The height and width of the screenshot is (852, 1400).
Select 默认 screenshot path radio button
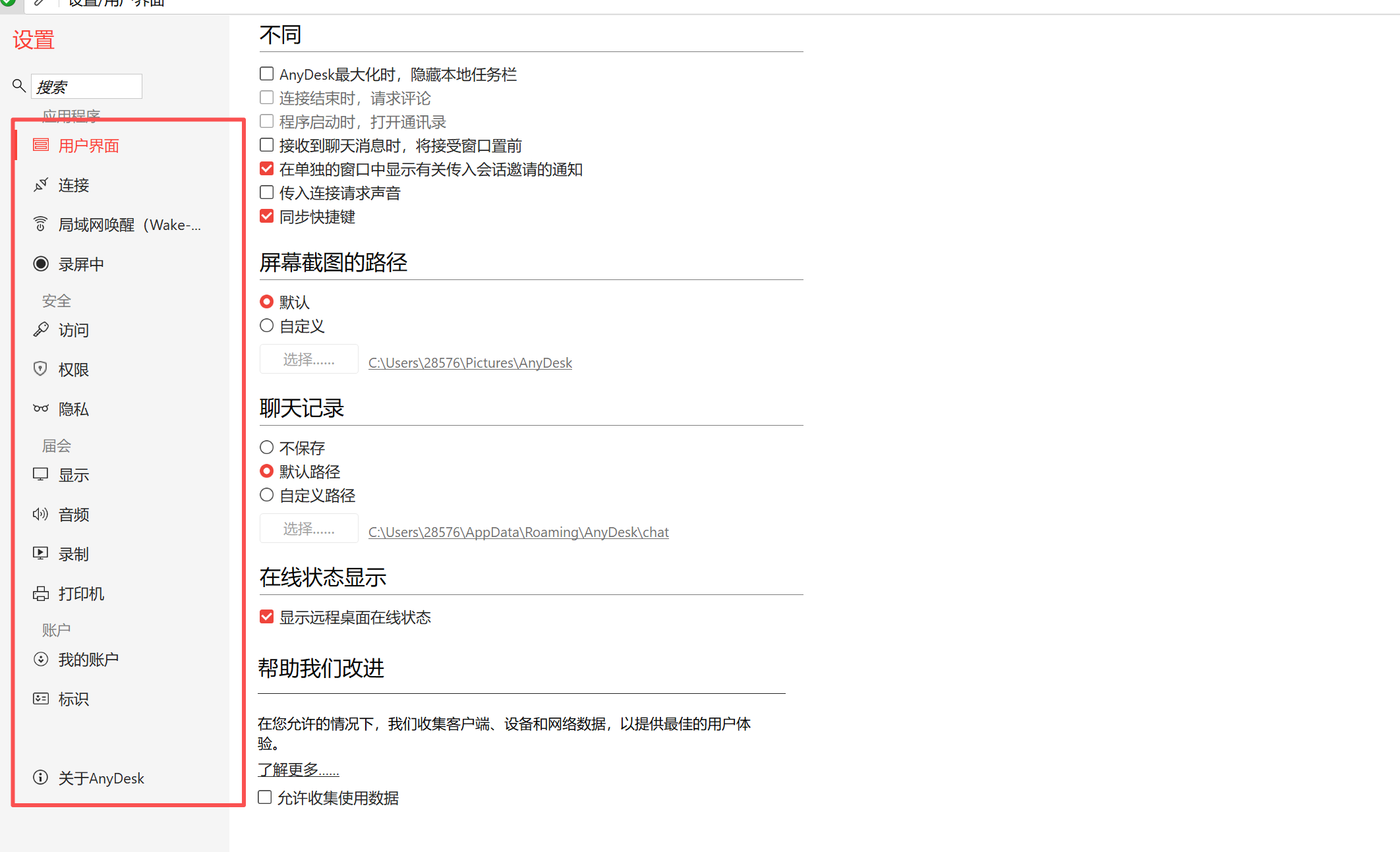(x=266, y=302)
